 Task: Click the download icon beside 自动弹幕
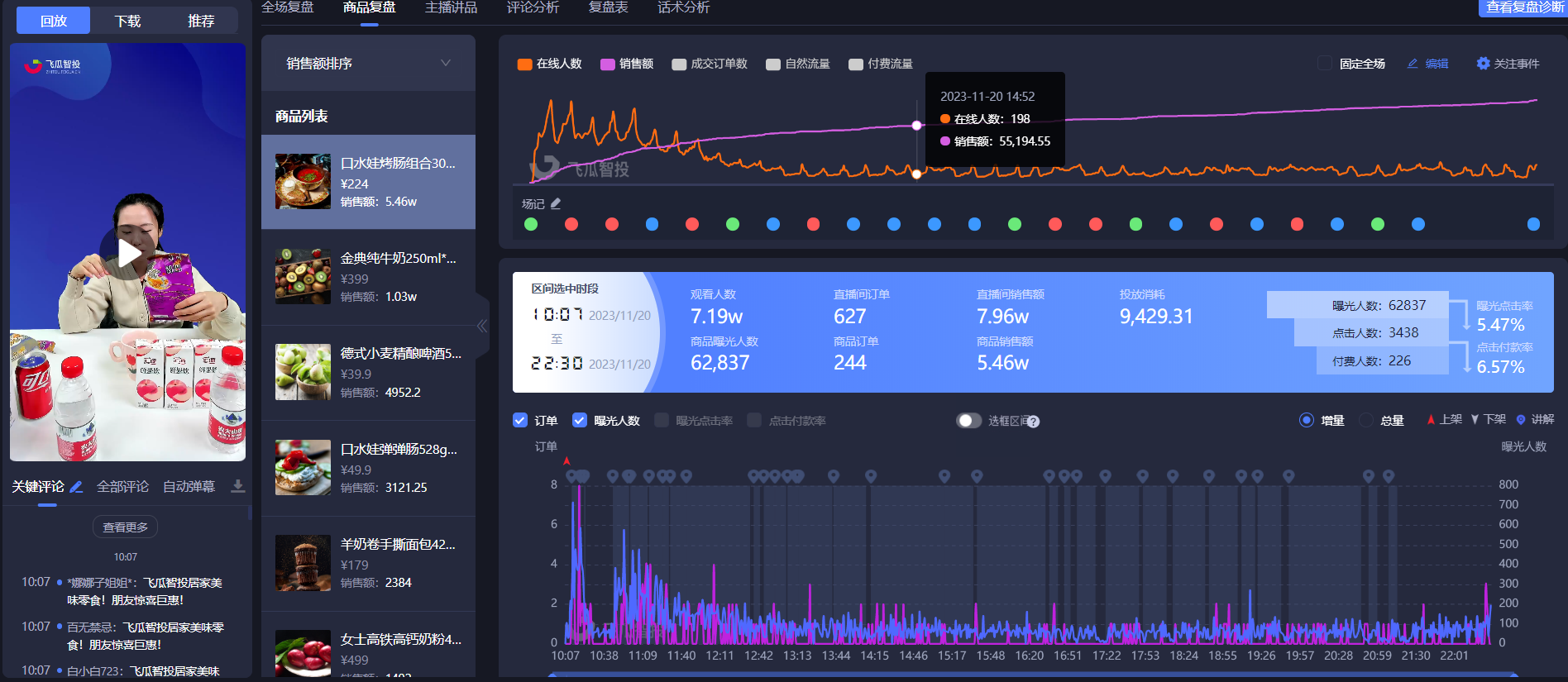pos(237,486)
